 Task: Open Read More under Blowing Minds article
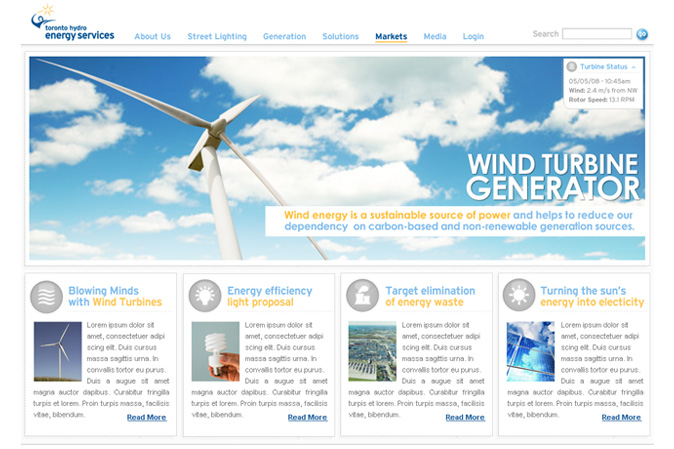[x=146, y=417]
